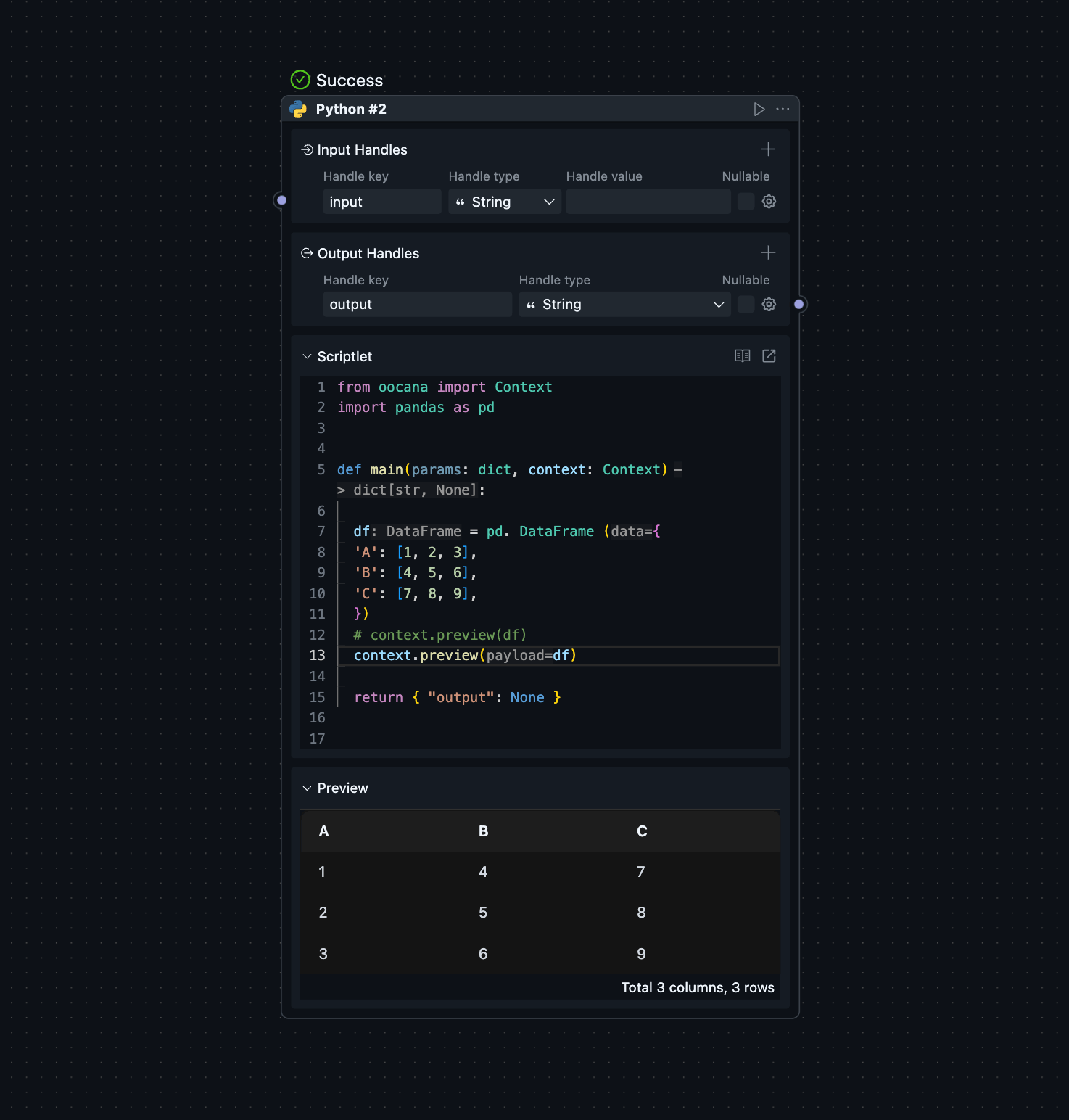Run the Python #2 block
This screenshot has width=1069, height=1120.
(x=759, y=110)
